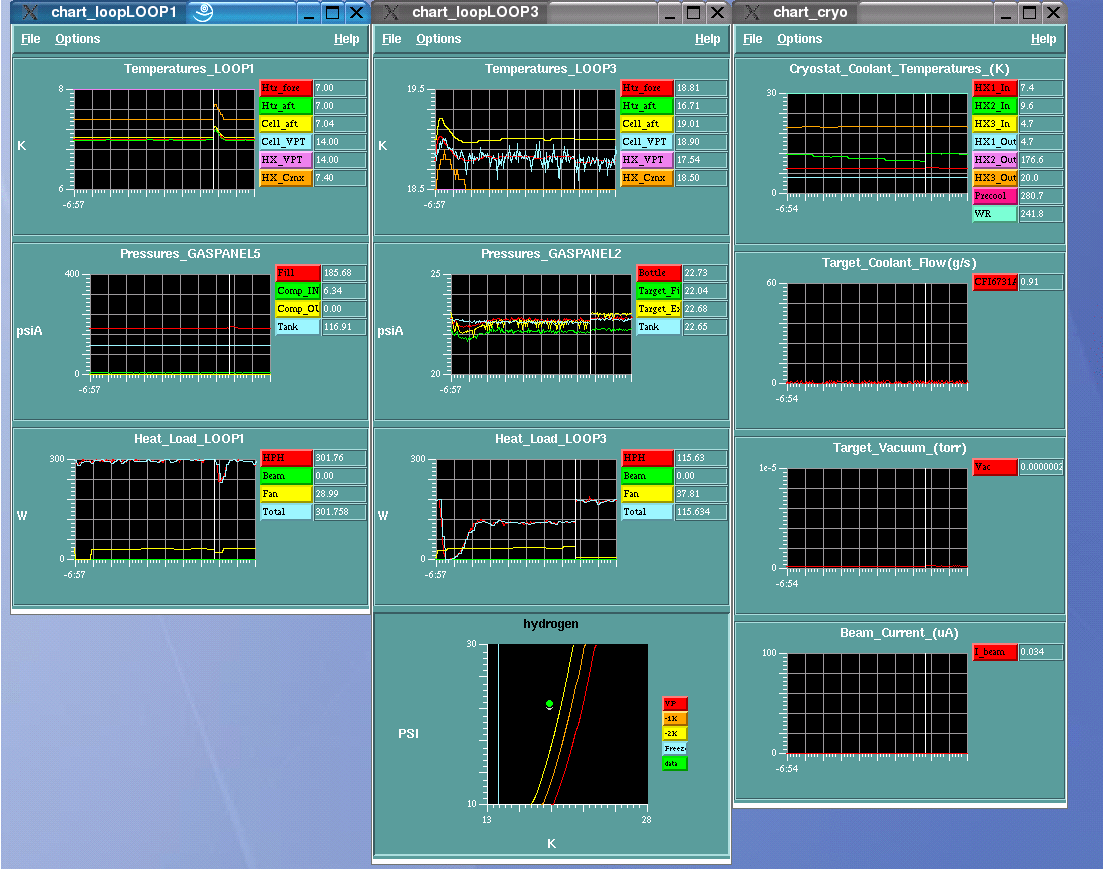Click HX2_Out value 176.6 in chart_cryo
The height and width of the screenshot is (869, 1103).
pos(1041,160)
